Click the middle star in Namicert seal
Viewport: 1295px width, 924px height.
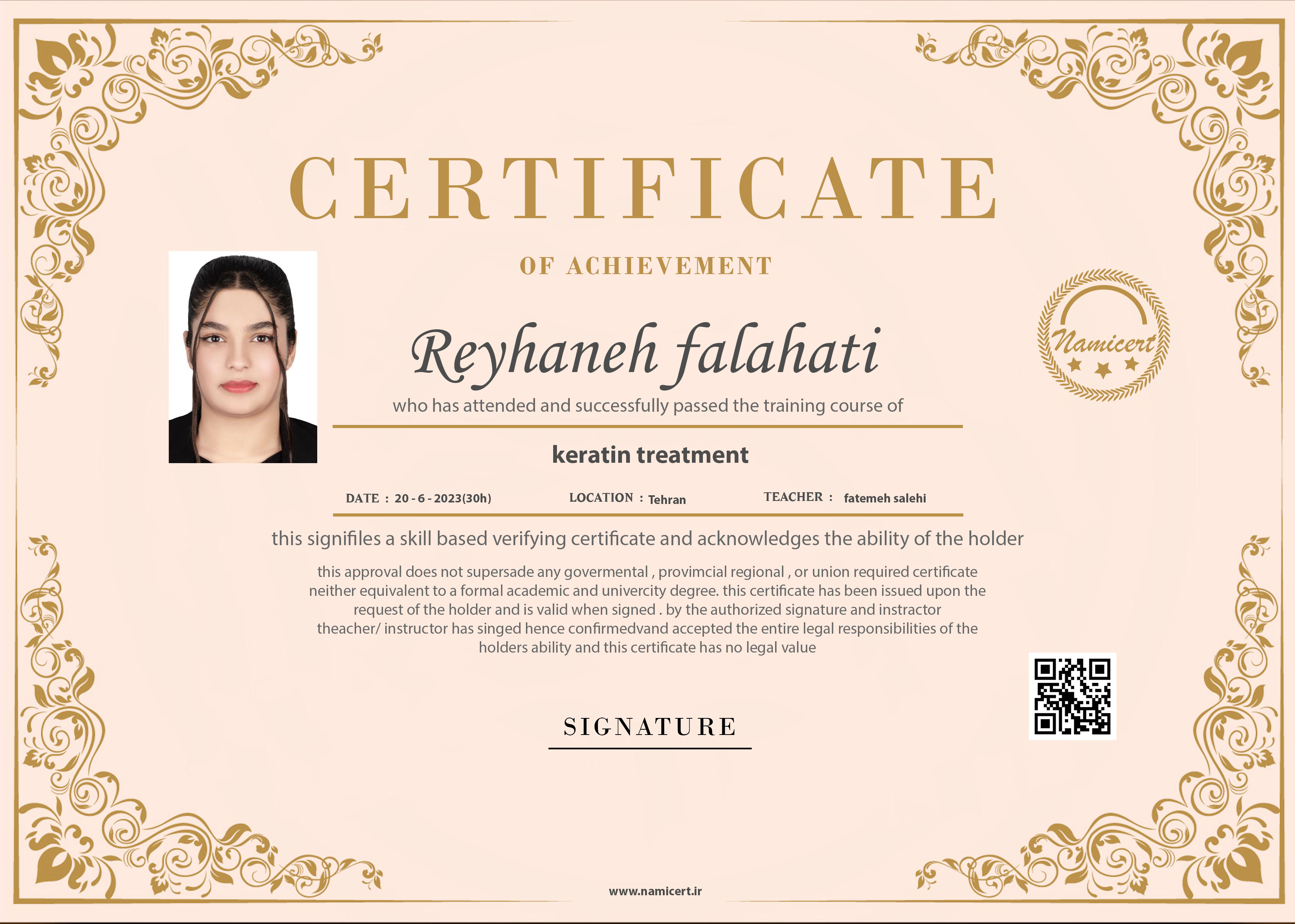point(1103,371)
